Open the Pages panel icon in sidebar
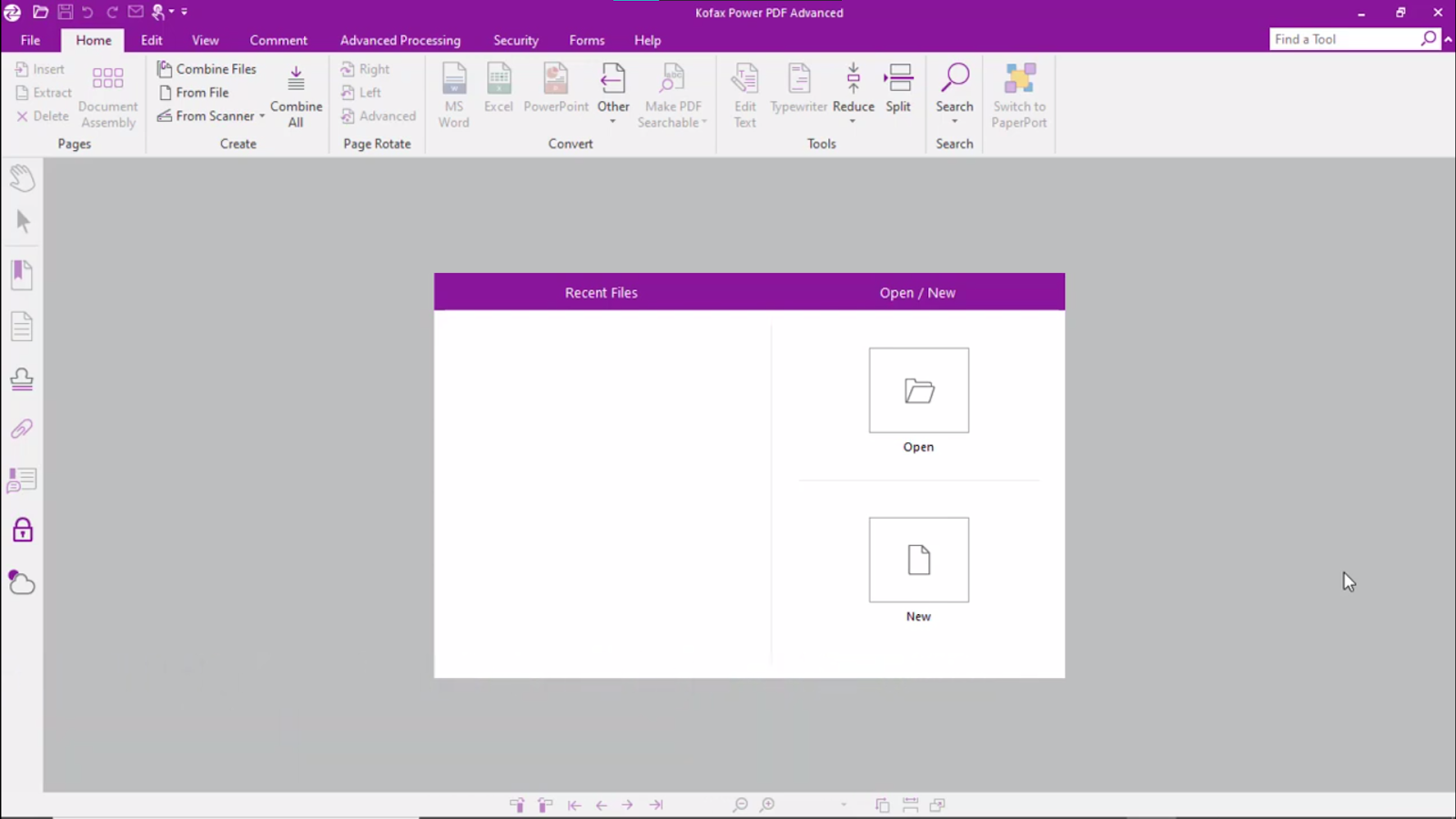 point(22,326)
